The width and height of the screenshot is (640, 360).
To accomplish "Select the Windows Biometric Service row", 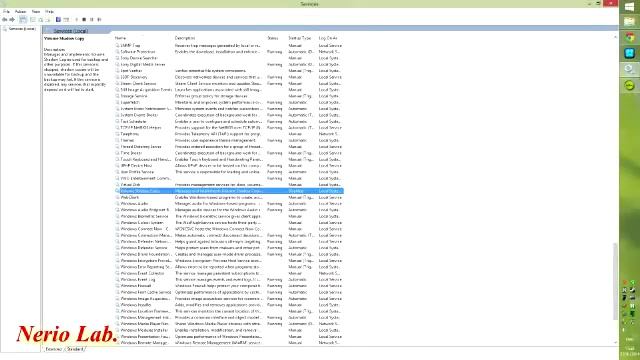I will 229,216.
